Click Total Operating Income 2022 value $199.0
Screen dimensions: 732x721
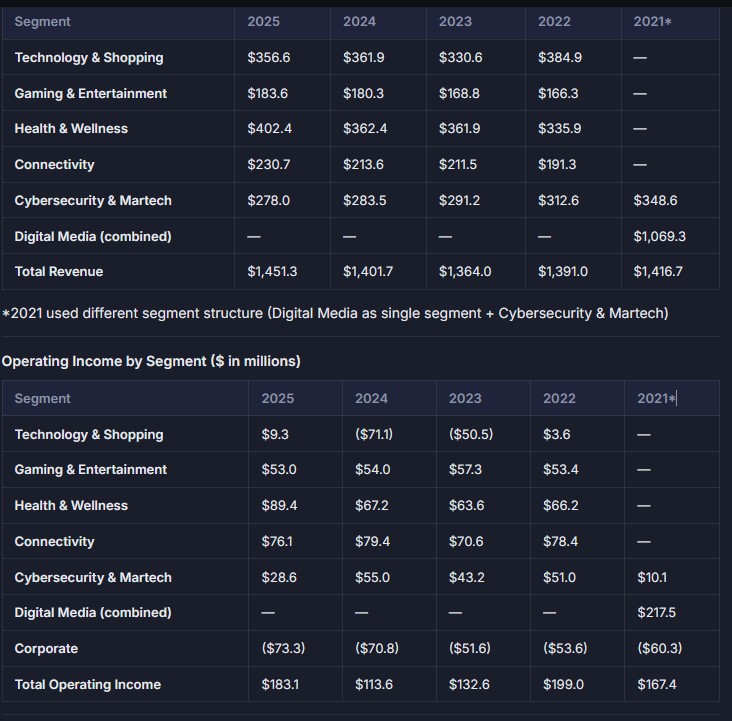pos(563,684)
